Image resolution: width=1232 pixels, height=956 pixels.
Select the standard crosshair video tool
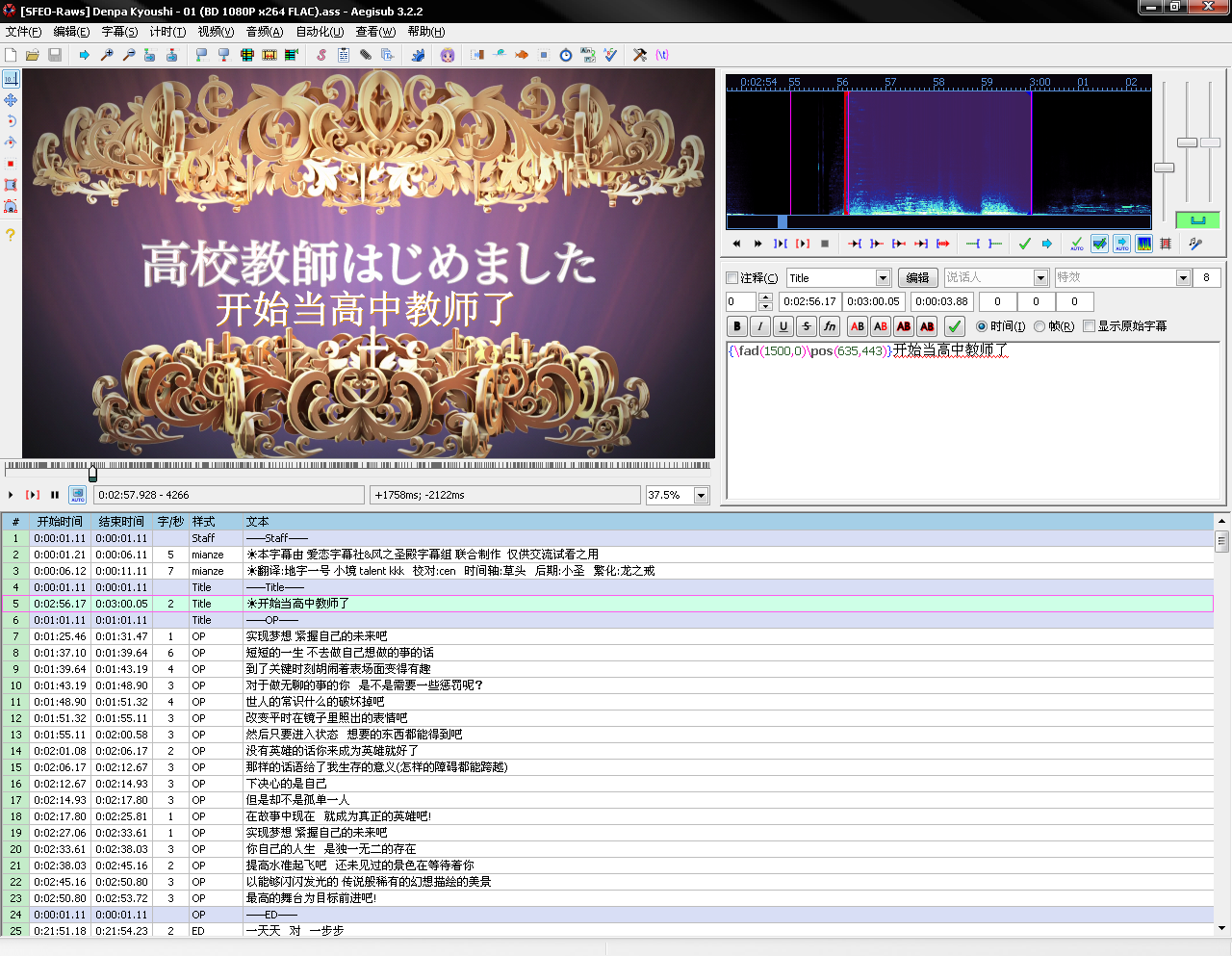[x=11, y=79]
